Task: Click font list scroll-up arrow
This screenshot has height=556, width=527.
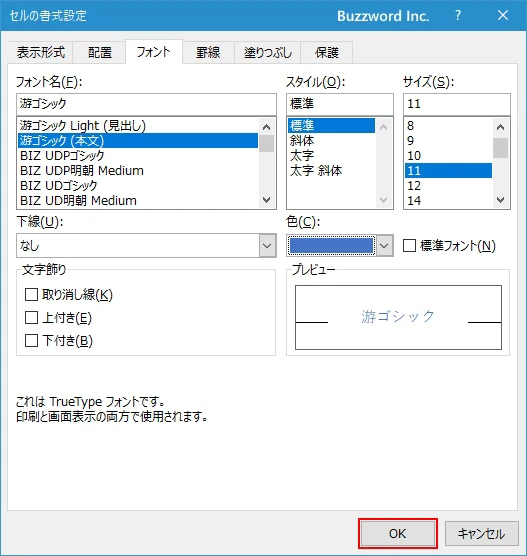Action: click(266, 127)
